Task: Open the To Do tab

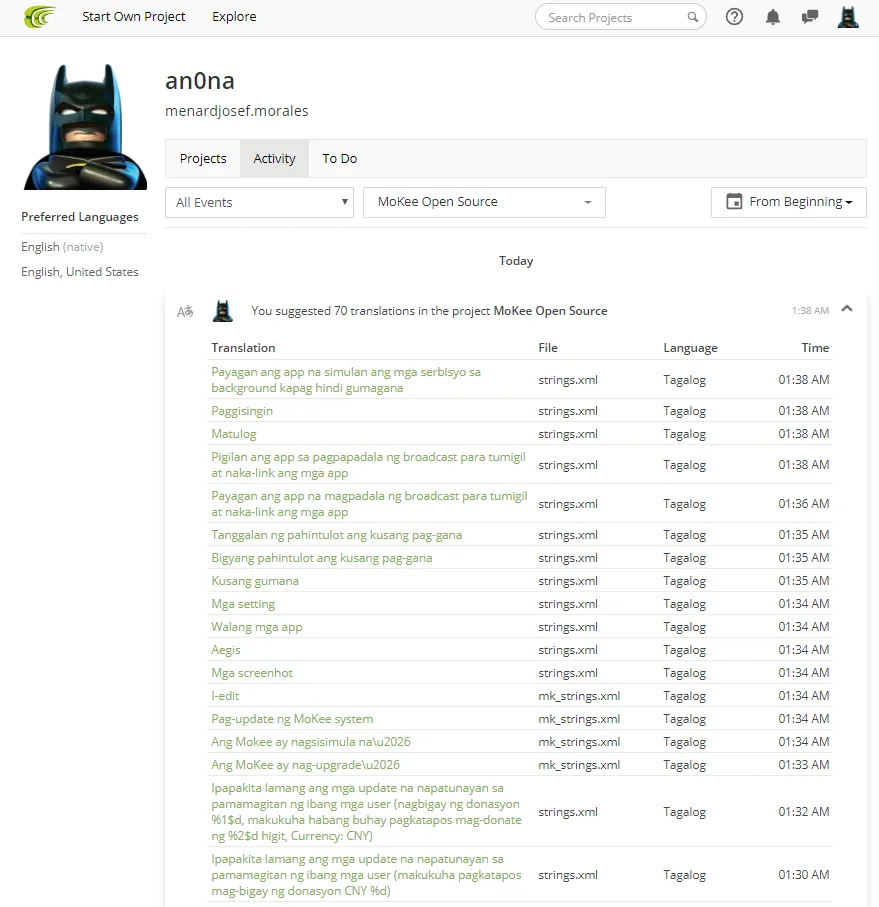Action: pos(339,158)
